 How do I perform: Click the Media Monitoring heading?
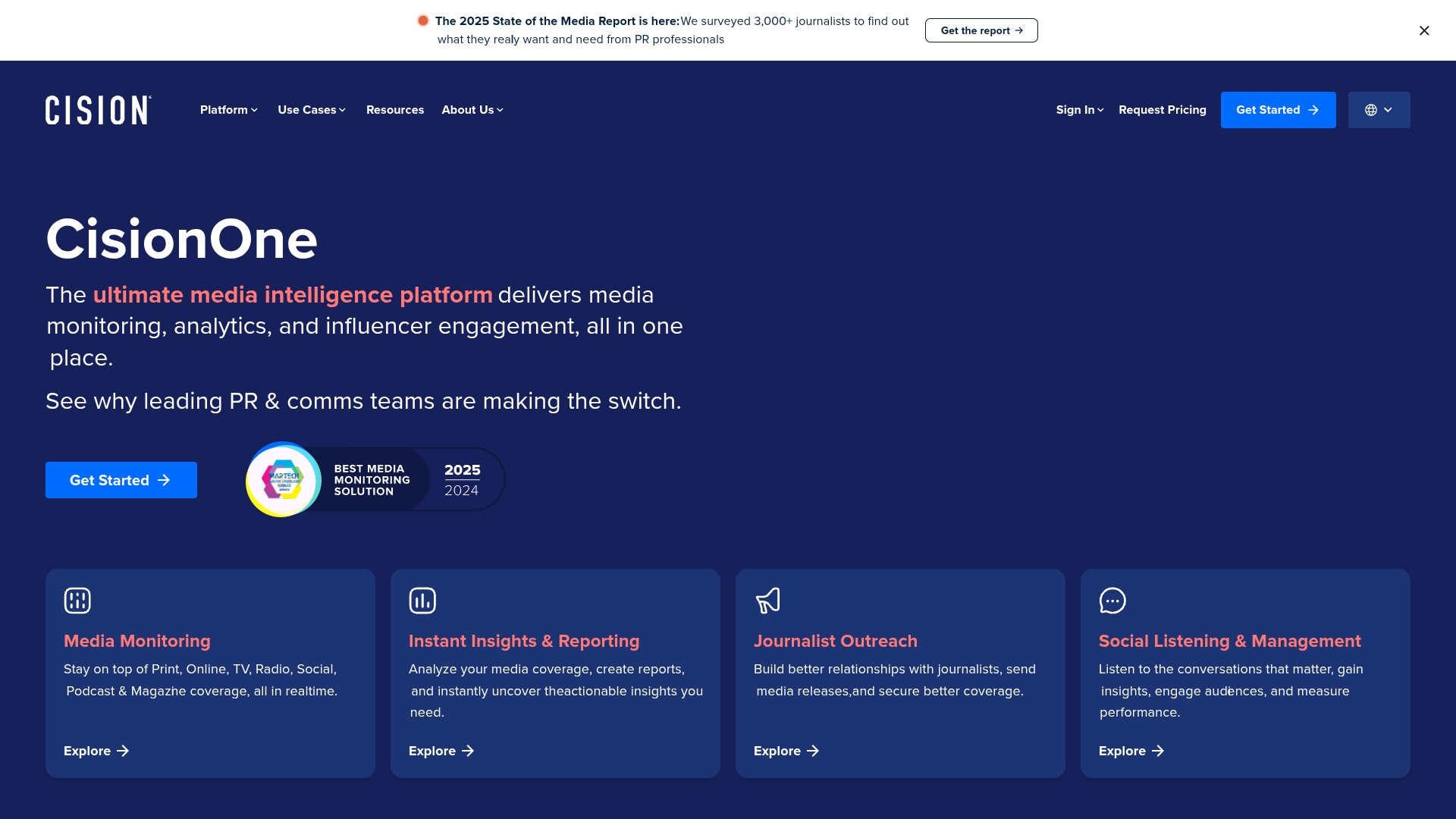coord(137,641)
